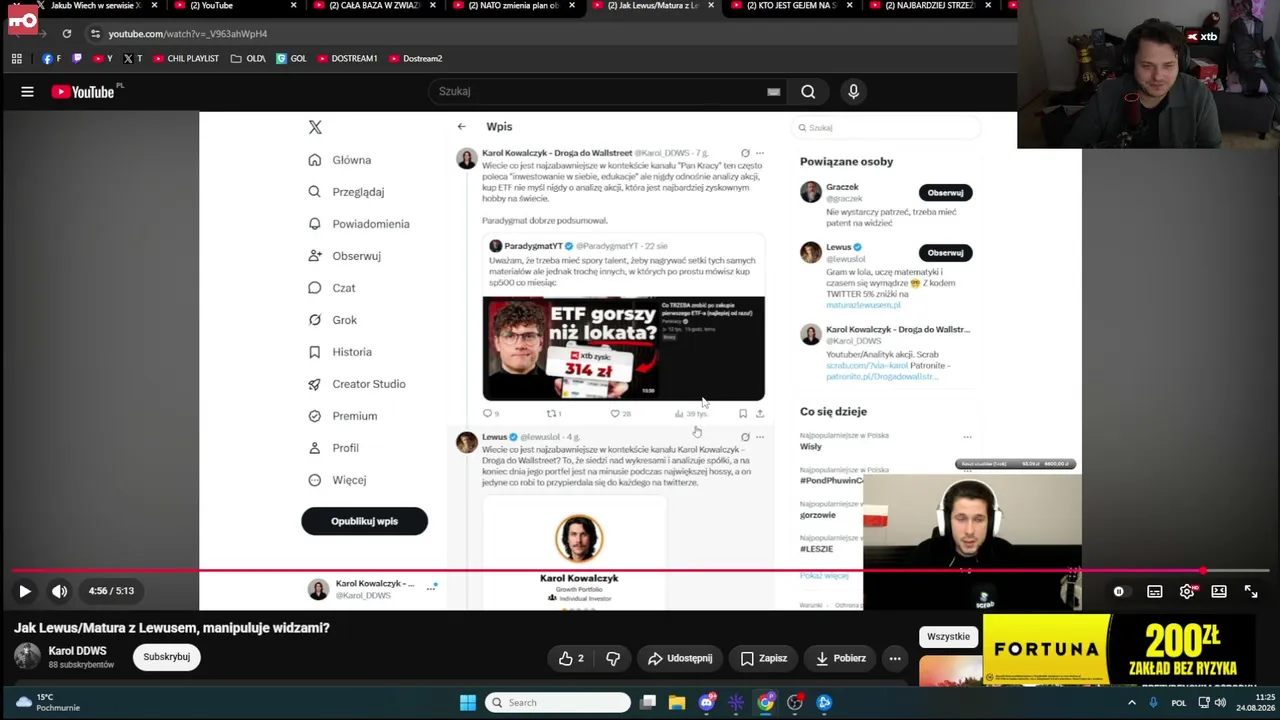Open the video player settings gear
The height and width of the screenshot is (720, 1280).
(1187, 592)
